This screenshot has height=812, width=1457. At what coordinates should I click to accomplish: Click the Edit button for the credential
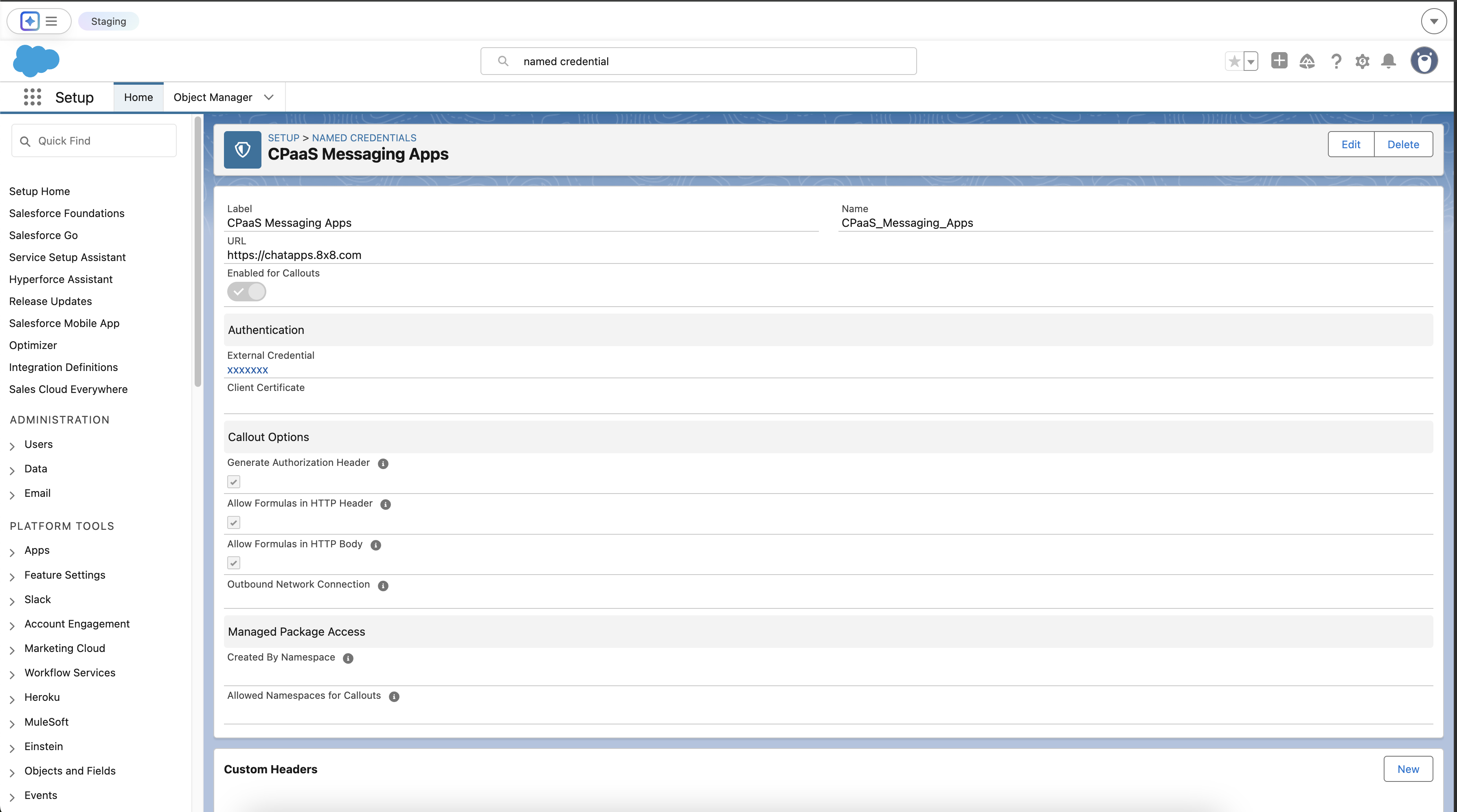click(x=1351, y=144)
